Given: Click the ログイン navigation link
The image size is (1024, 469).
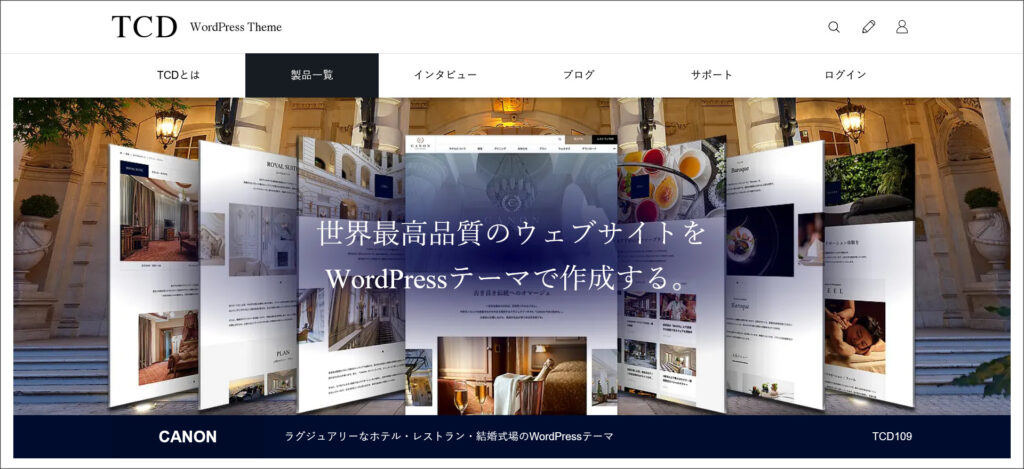Looking at the screenshot, I should 845,75.
